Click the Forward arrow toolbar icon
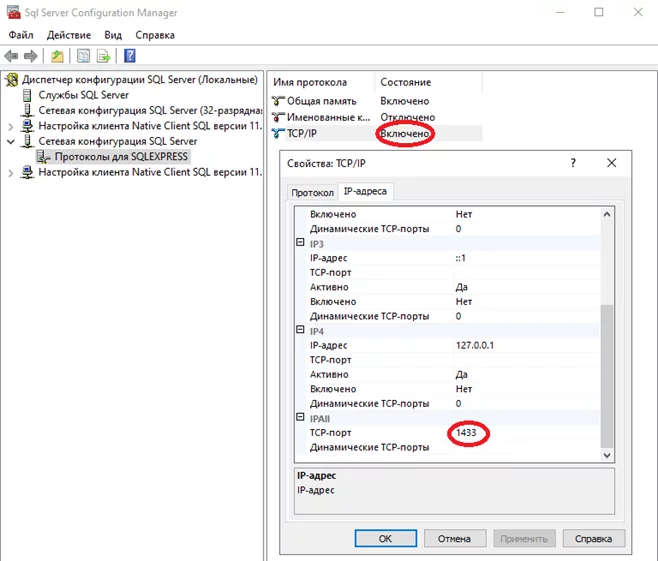Viewport: 658px width, 561px height. click(31, 56)
